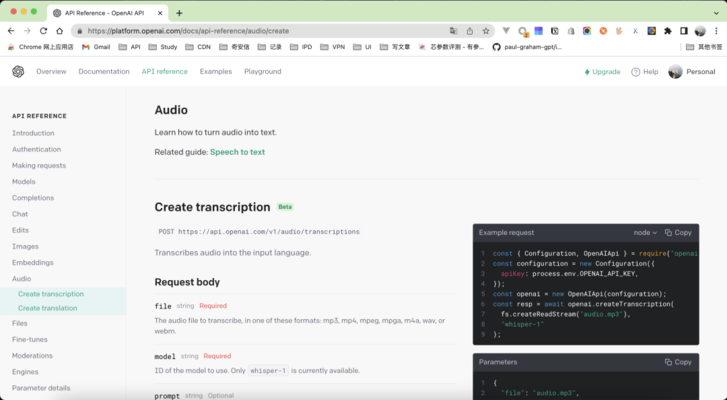727x400 pixels.
Task: Click the share icon in address bar
Action: point(470,31)
